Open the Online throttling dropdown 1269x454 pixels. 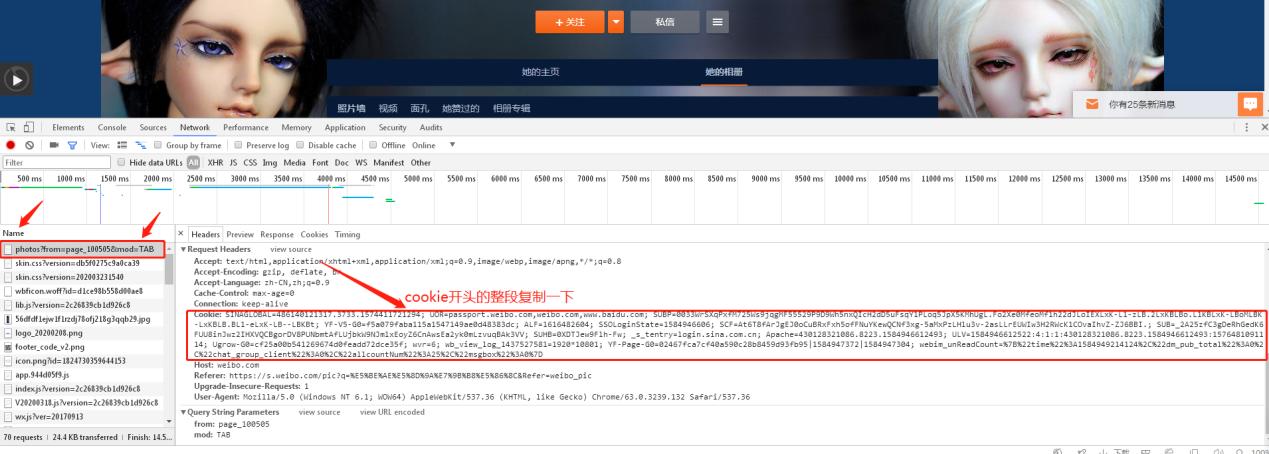[x=434, y=145]
